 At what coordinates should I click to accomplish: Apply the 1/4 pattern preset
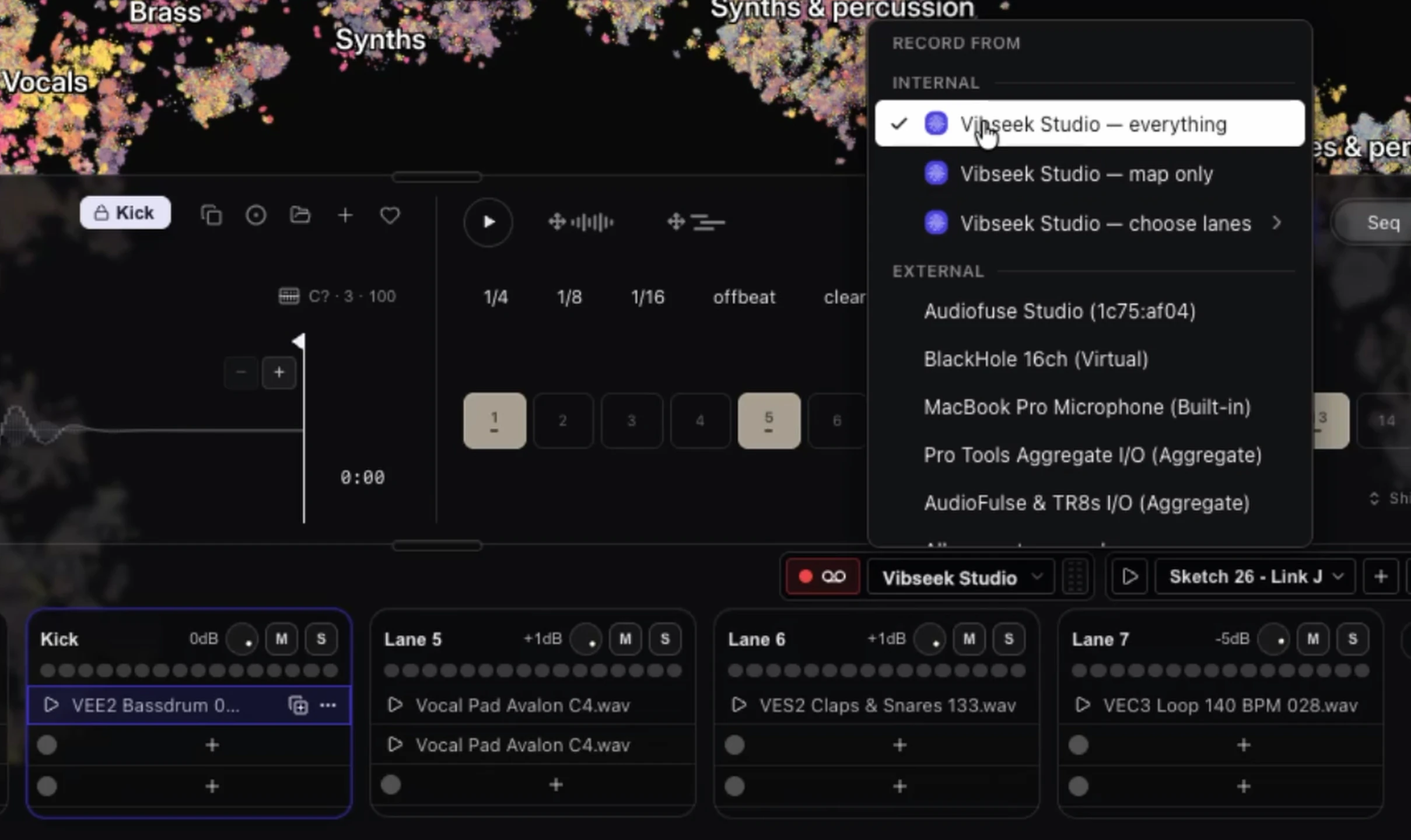click(495, 297)
